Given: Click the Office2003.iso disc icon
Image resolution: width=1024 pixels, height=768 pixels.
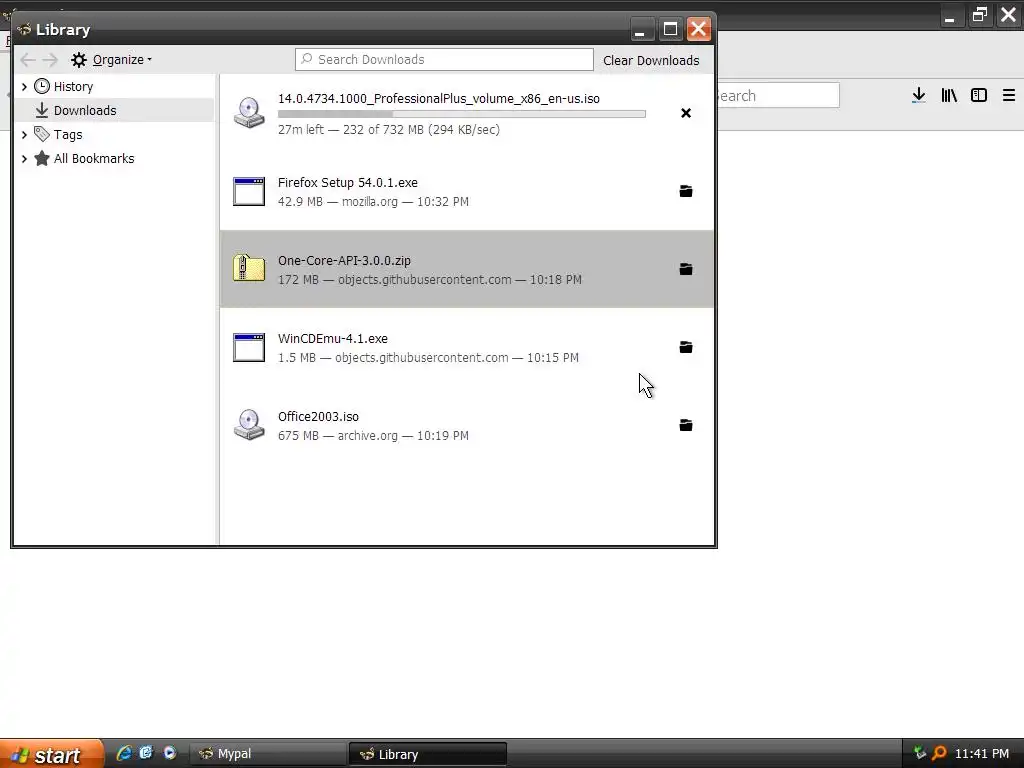Looking at the screenshot, I should tap(249, 425).
